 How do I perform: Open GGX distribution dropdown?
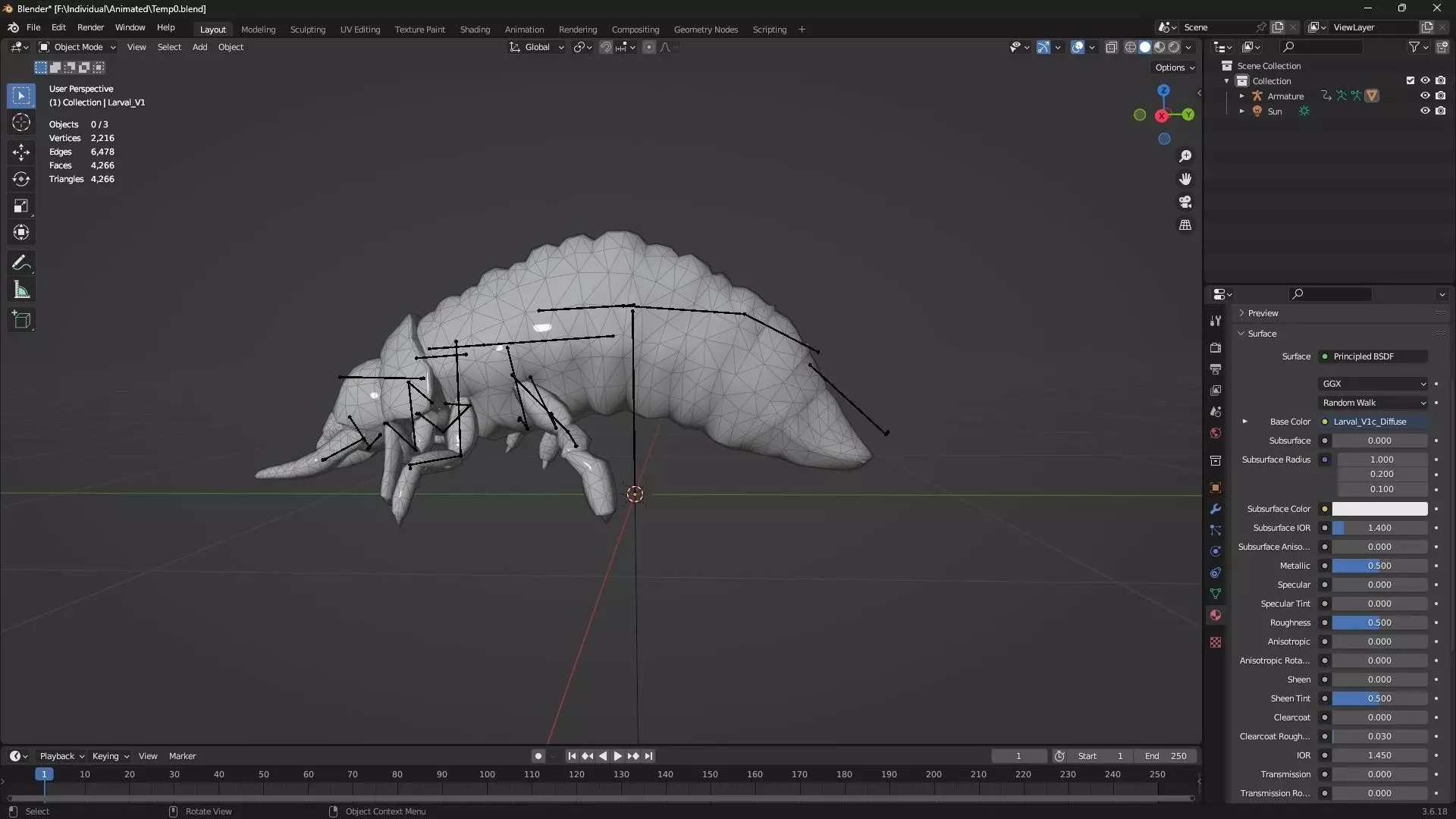[x=1373, y=384]
